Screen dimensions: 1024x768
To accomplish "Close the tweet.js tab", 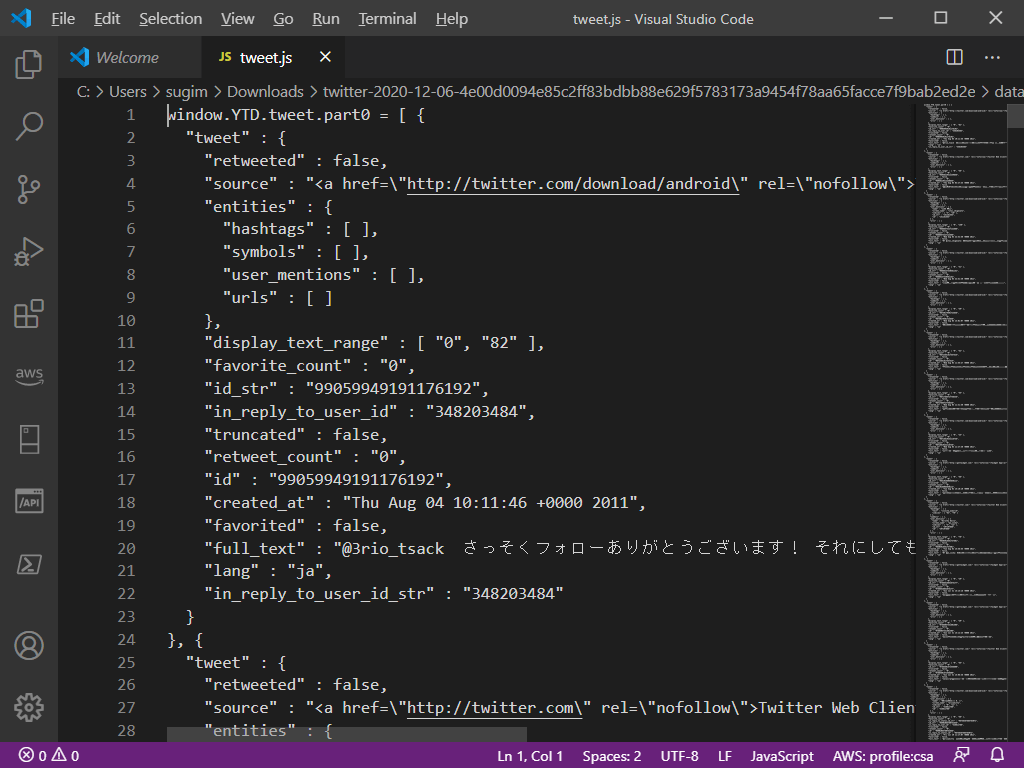I will click(325, 57).
